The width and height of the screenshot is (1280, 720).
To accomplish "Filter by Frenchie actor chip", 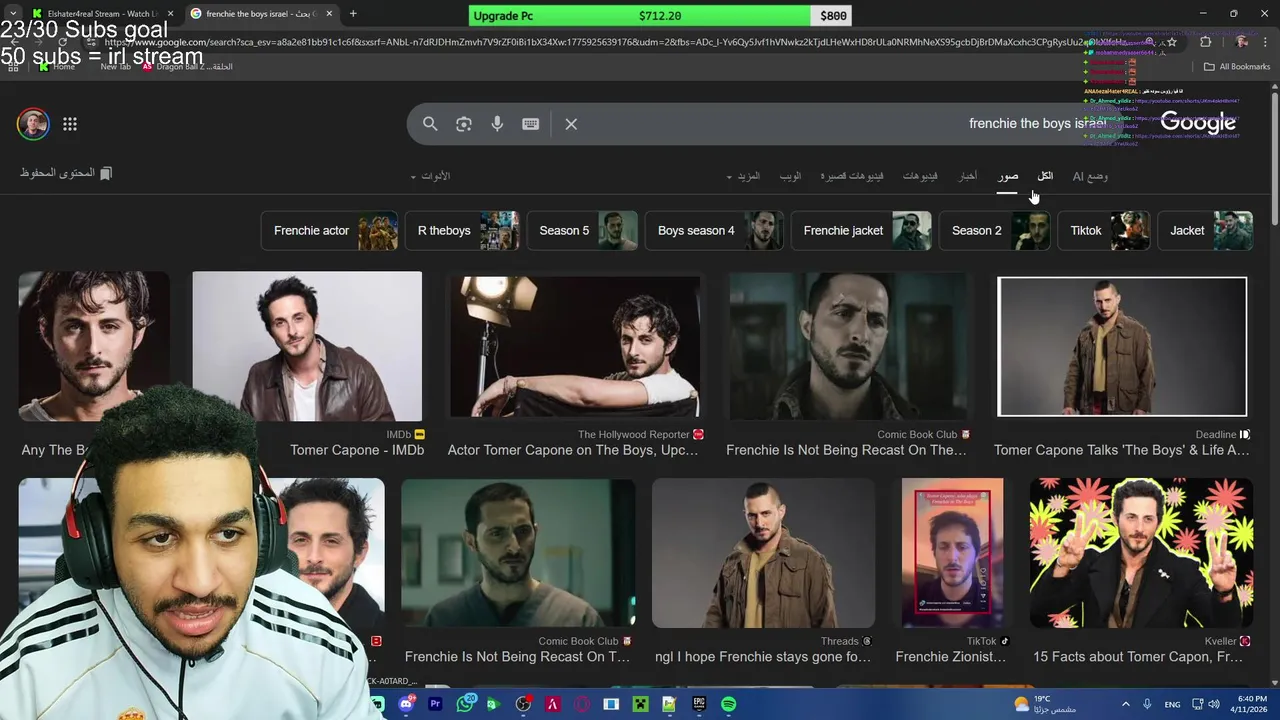I will tap(330, 231).
